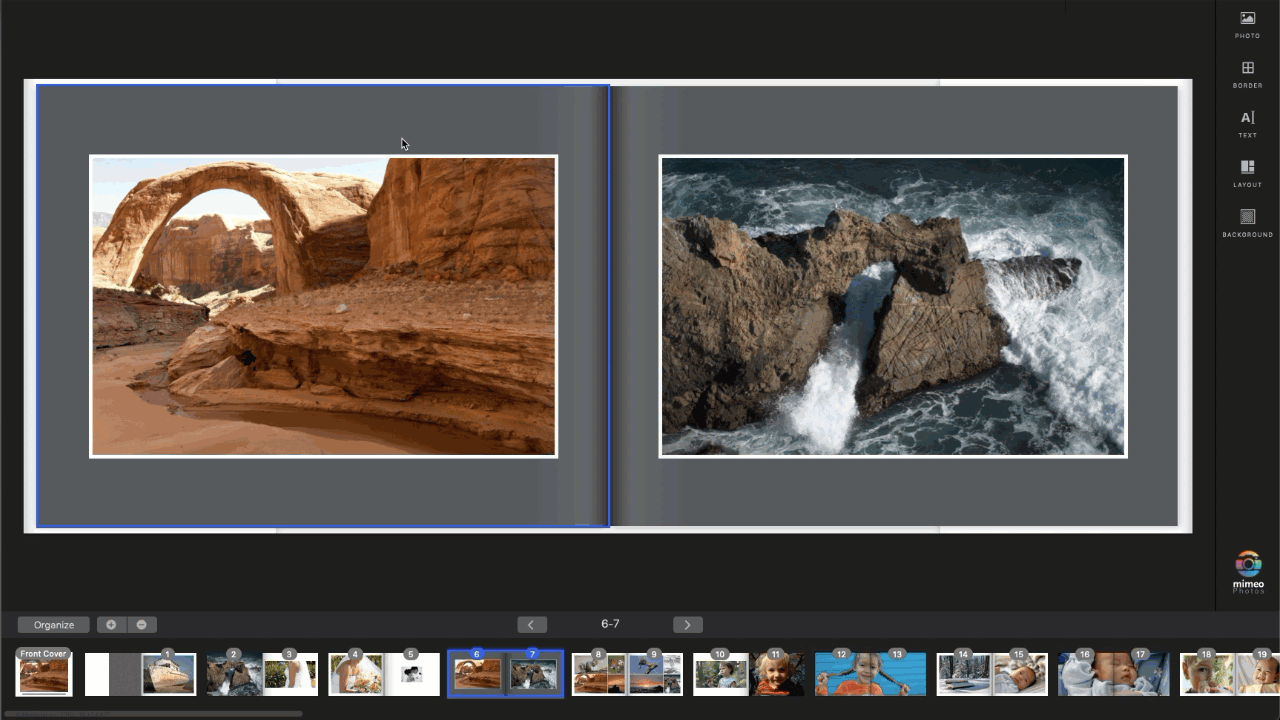Select the page 12 thumbnail
The width and height of the screenshot is (1280, 720).
pos(843,674)
